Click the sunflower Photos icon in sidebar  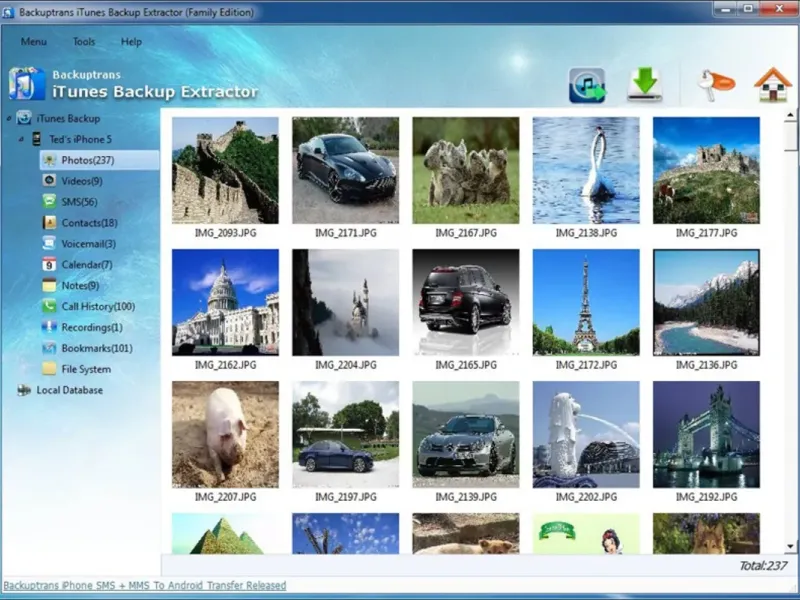click(x=49, y=160)
